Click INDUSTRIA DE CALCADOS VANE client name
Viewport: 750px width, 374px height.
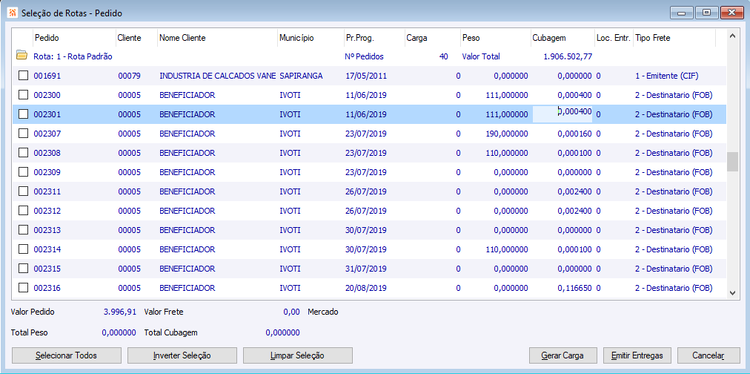coord(218,76)
